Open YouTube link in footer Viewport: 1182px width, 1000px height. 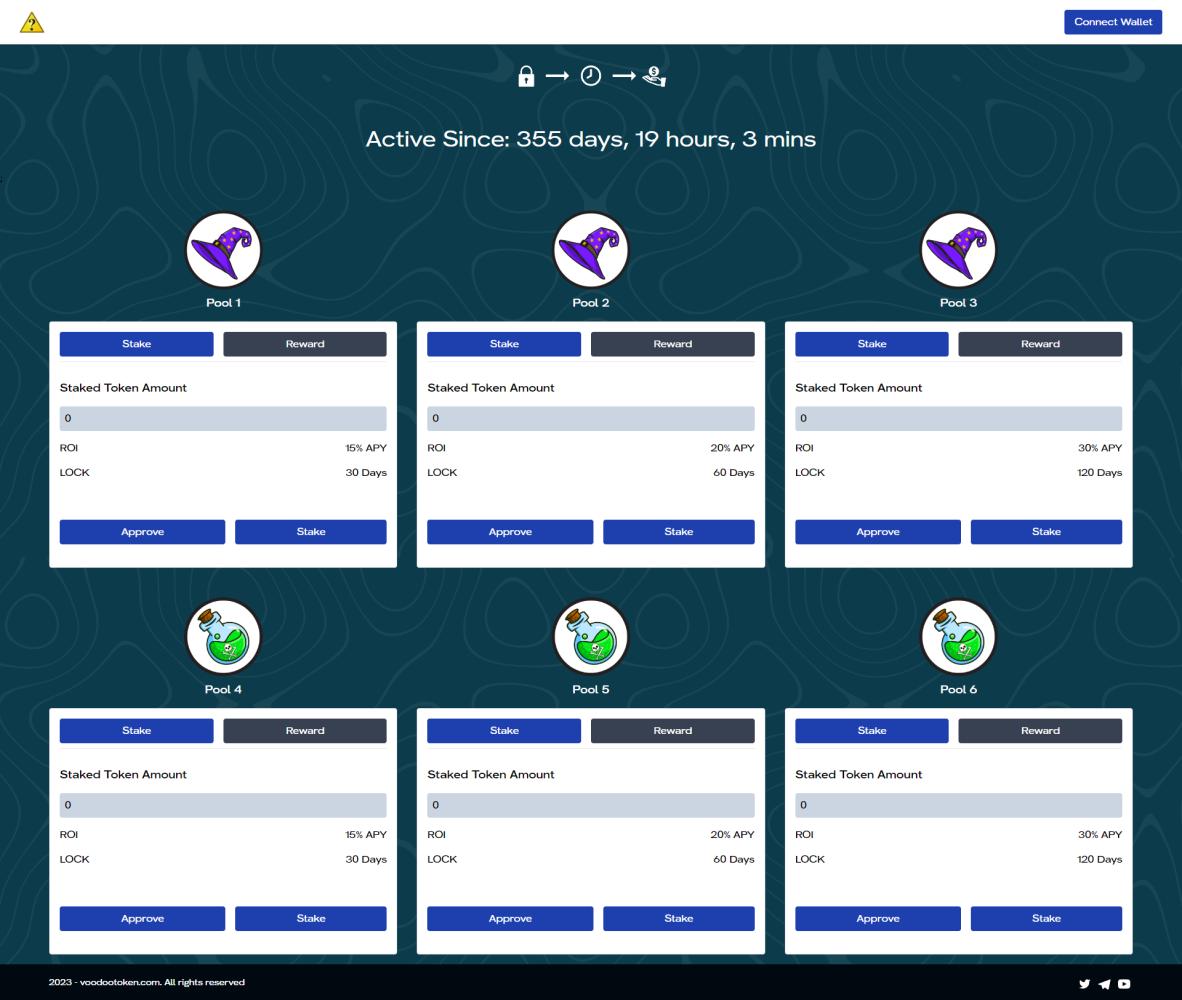click(x=1124, y=983)
